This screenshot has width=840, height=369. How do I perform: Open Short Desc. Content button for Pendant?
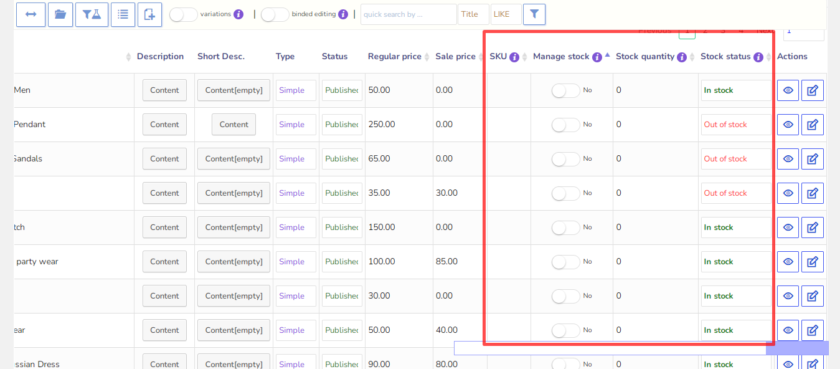coord(234,125)
